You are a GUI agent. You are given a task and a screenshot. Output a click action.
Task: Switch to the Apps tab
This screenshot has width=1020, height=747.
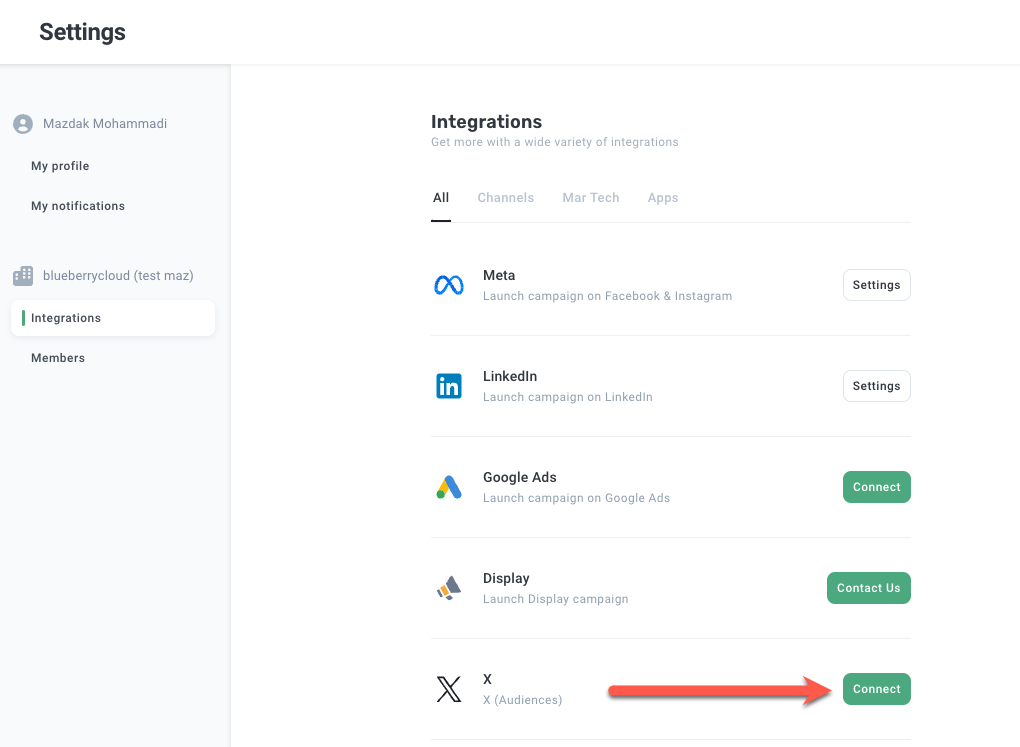point(662,198)
